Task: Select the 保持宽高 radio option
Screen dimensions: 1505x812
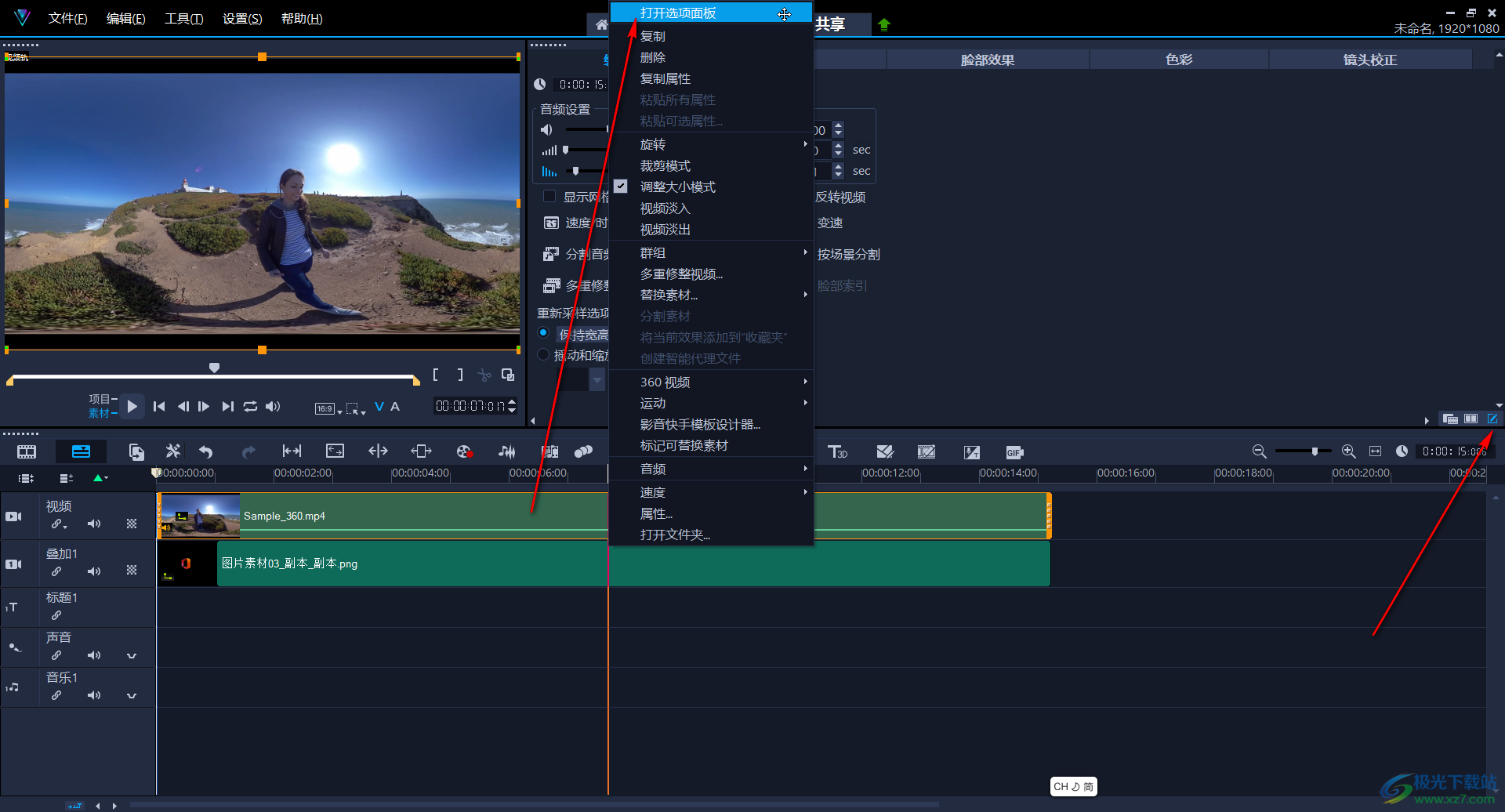Action: pos(543,333)
